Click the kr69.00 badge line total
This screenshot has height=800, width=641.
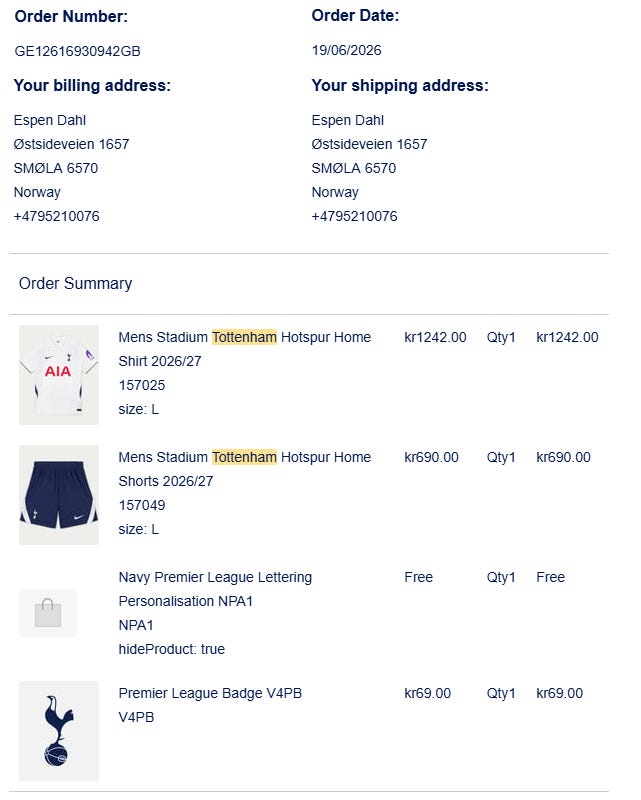click(559, 693)
